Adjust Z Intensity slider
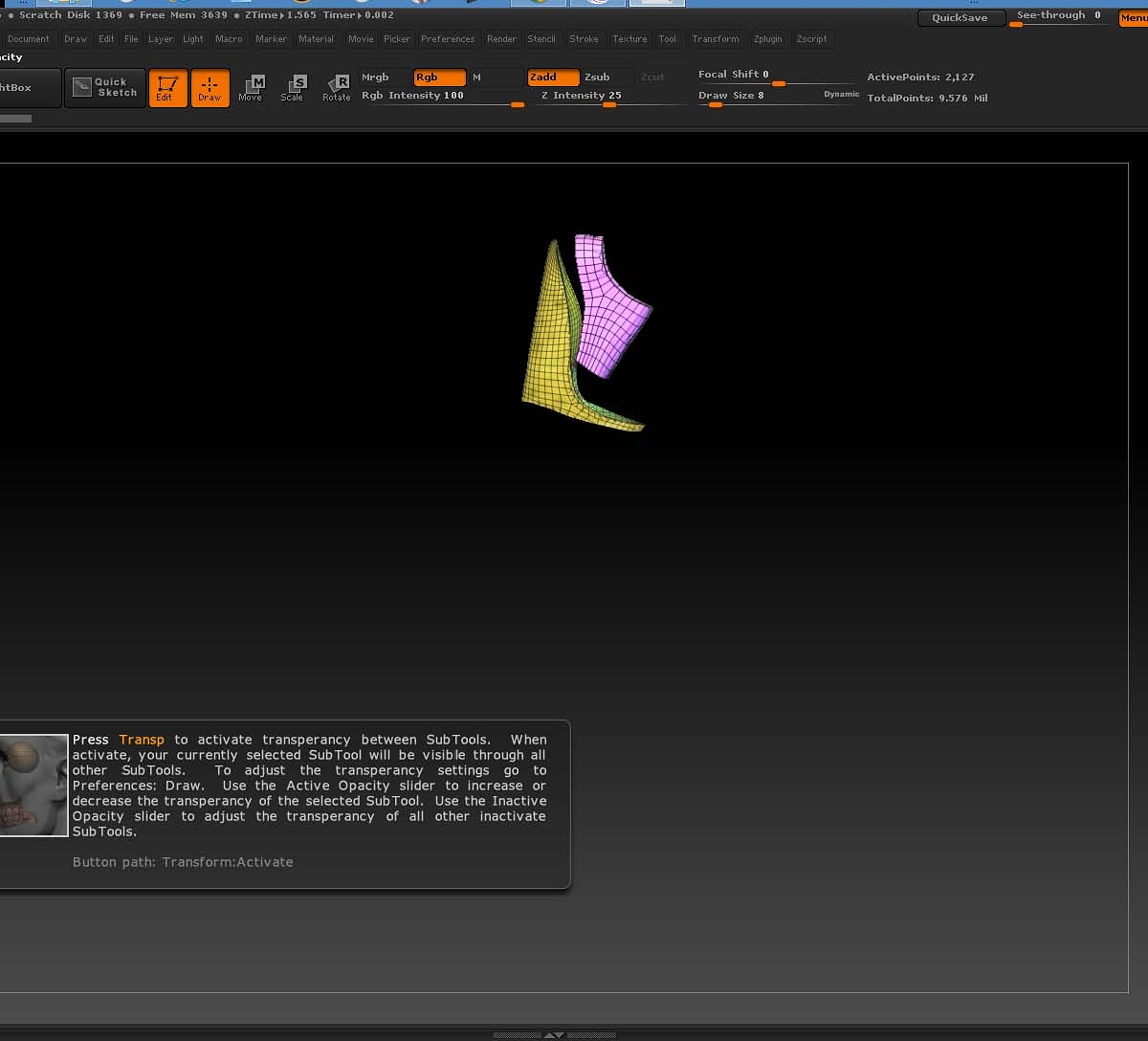The image size is (1148, 1041). tap(612, 98)
